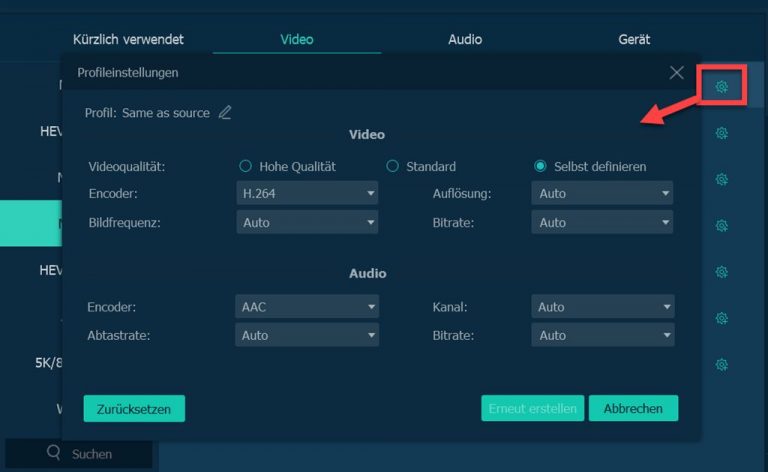Click the magnifier icon beside Suchen
Screen dimensions: 768x472
click(x=54, y=453)
